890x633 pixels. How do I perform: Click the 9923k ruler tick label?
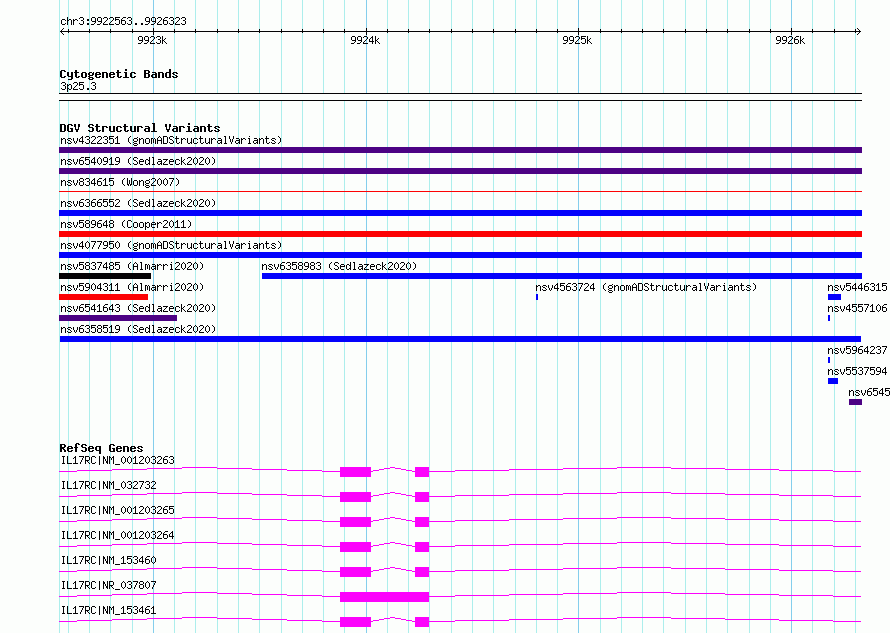click(x=152, y=40)
